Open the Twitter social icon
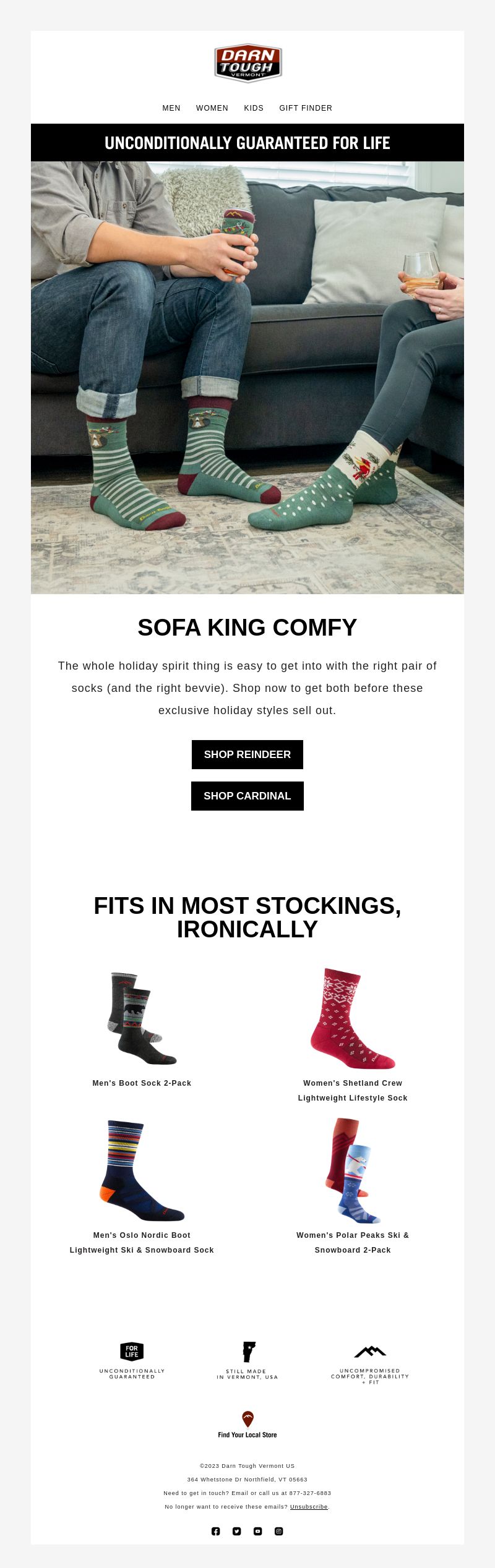The image size is (495, 1568). pyautogui.click(x=237, y=1531)
